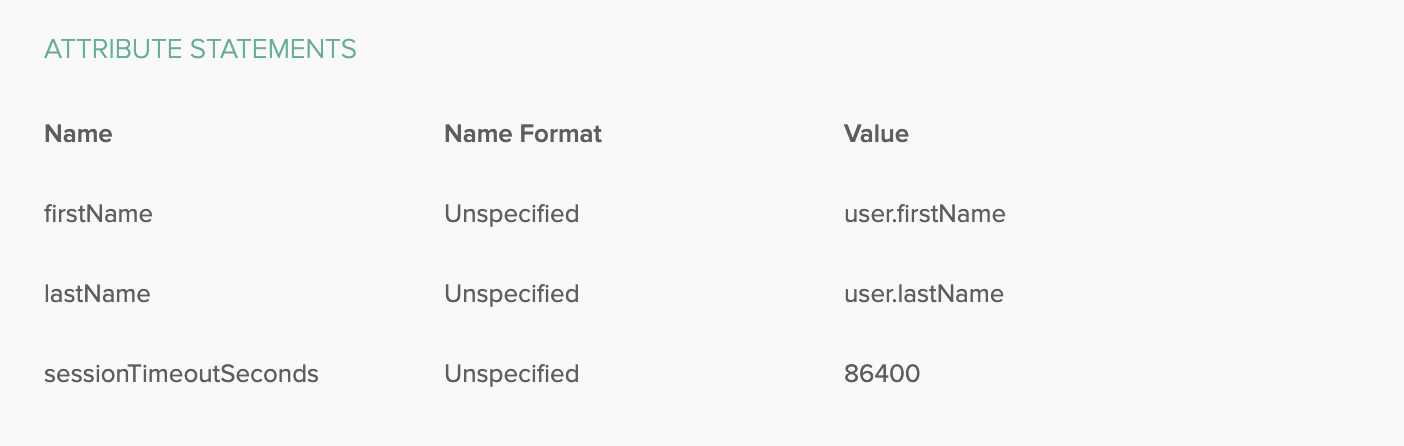The height and width of the screenshot is (446, 1404).
Task: Click the word ATTRIBUTE in the heading
Action: click(114, 49)
